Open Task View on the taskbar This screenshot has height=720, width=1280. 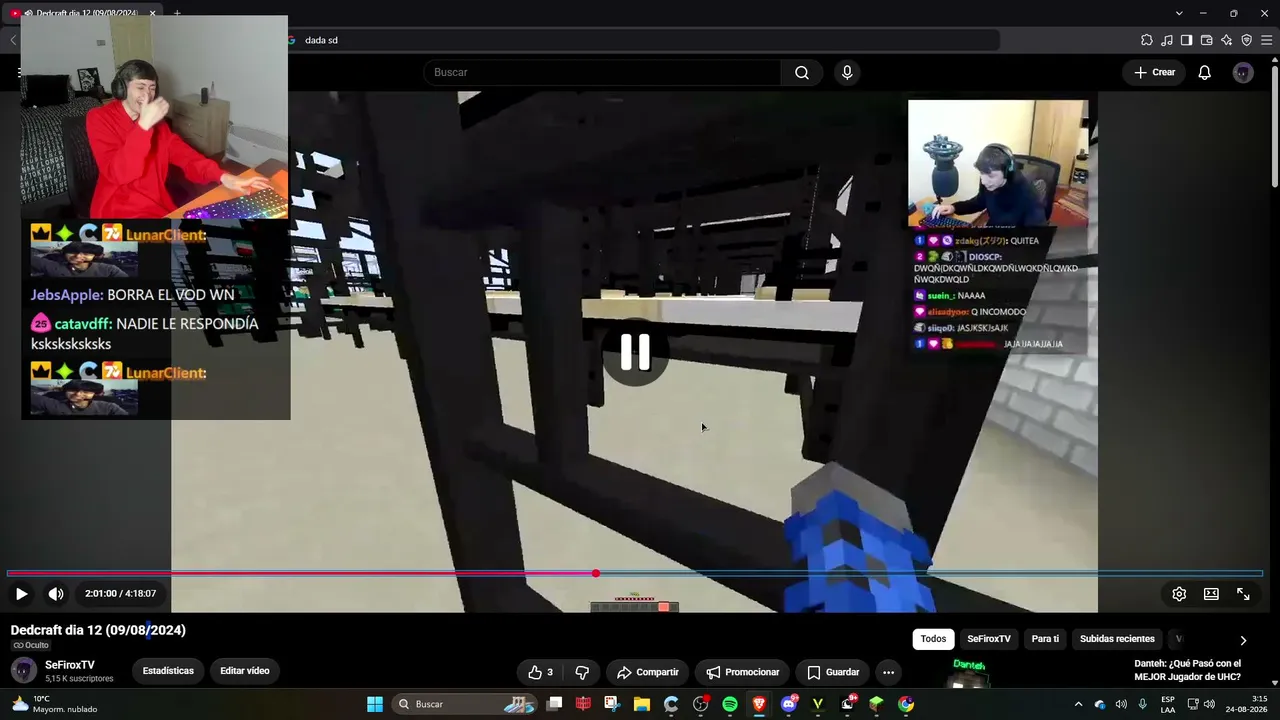click(x=555, y=704)
